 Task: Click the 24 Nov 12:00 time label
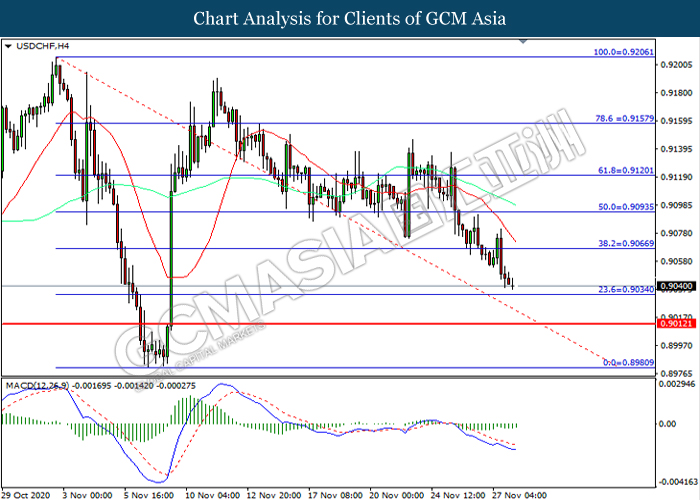[x=458, y=496]
